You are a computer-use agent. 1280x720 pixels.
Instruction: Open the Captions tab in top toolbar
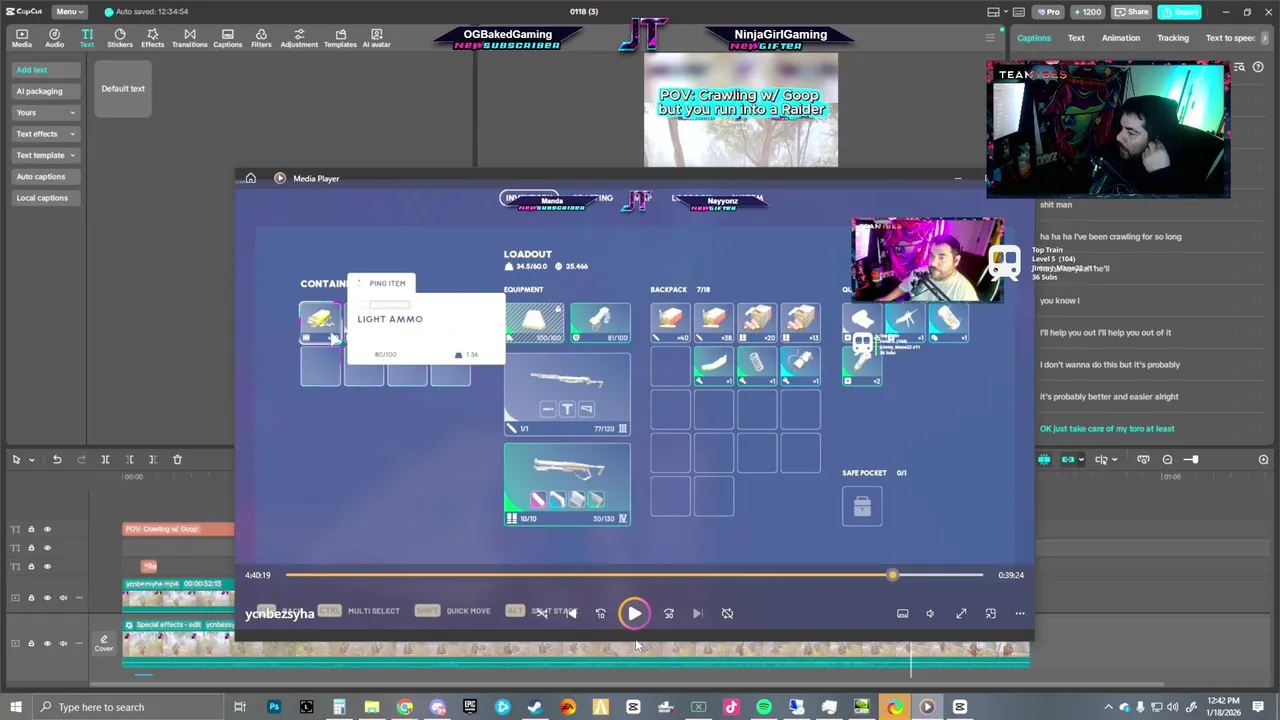(227, 38)
